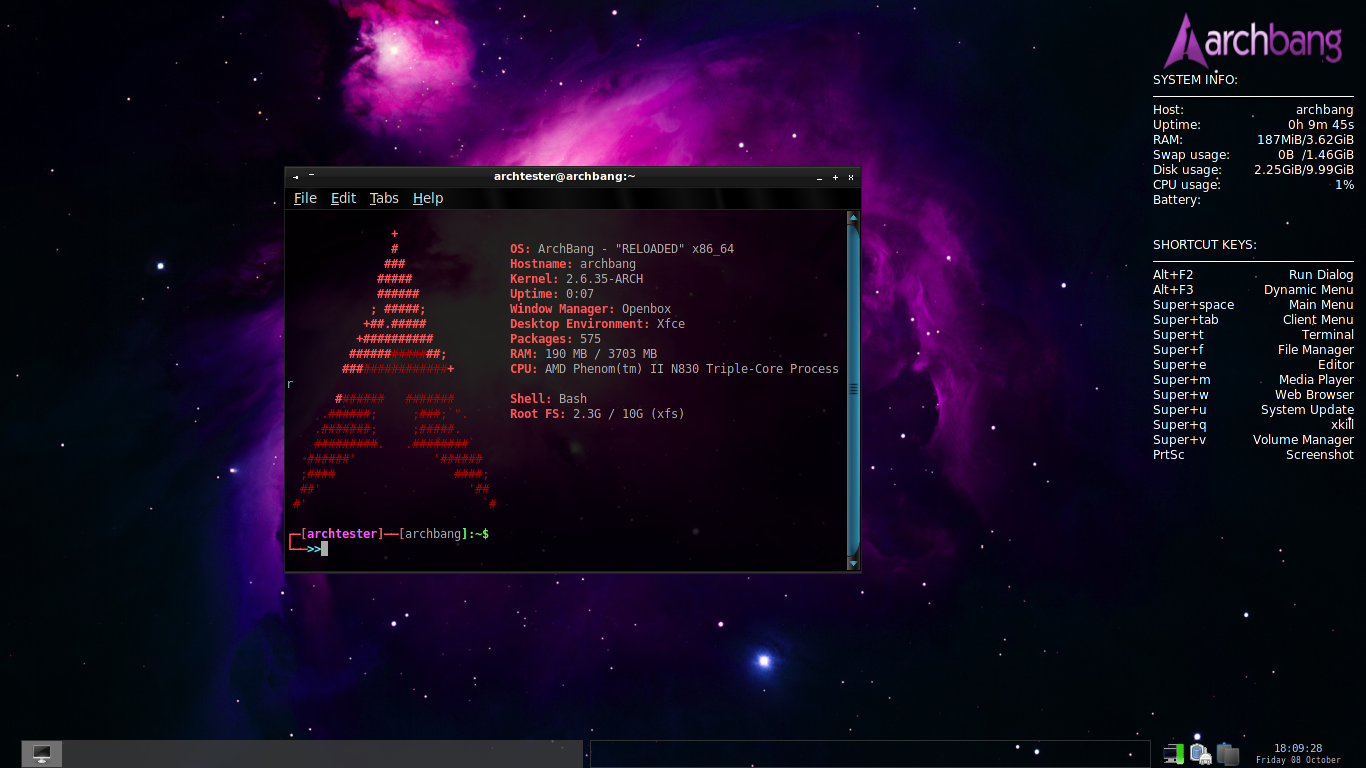1366x768 pixels.
Task: Click the 'Alt+F2 Run Dialog' shortcut row
Action: (x=1253, y=275)
